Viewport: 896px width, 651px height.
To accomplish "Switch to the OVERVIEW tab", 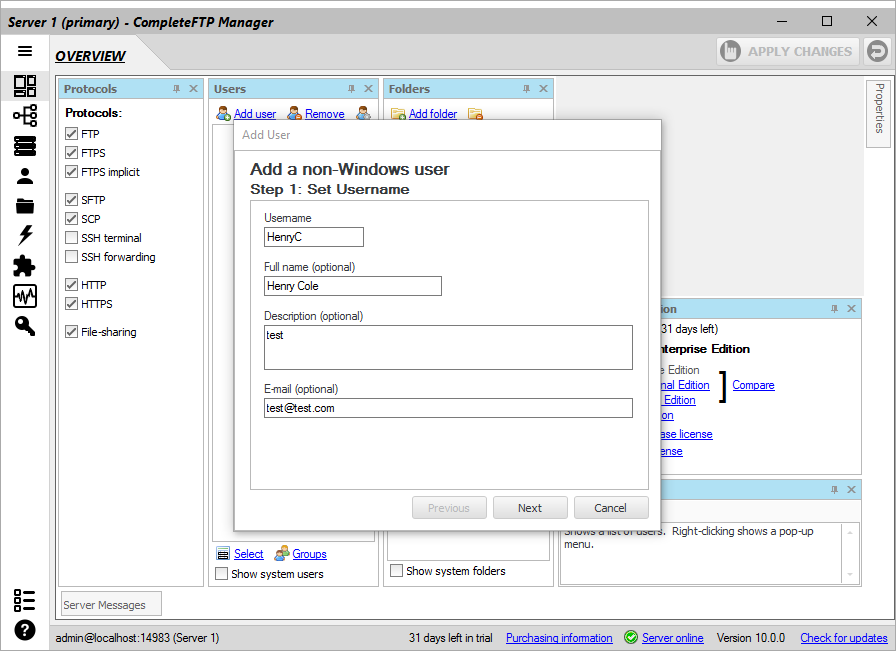I will (90, 56).
